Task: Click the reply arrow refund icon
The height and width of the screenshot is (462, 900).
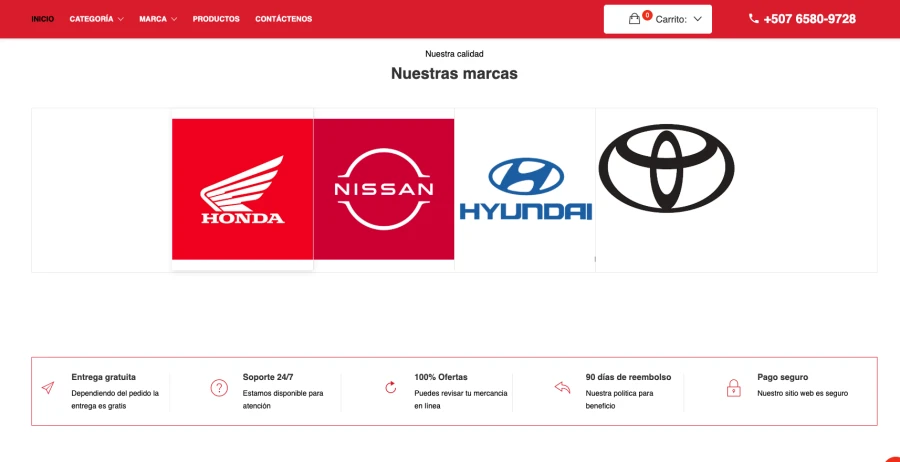Action: [562, 388]
